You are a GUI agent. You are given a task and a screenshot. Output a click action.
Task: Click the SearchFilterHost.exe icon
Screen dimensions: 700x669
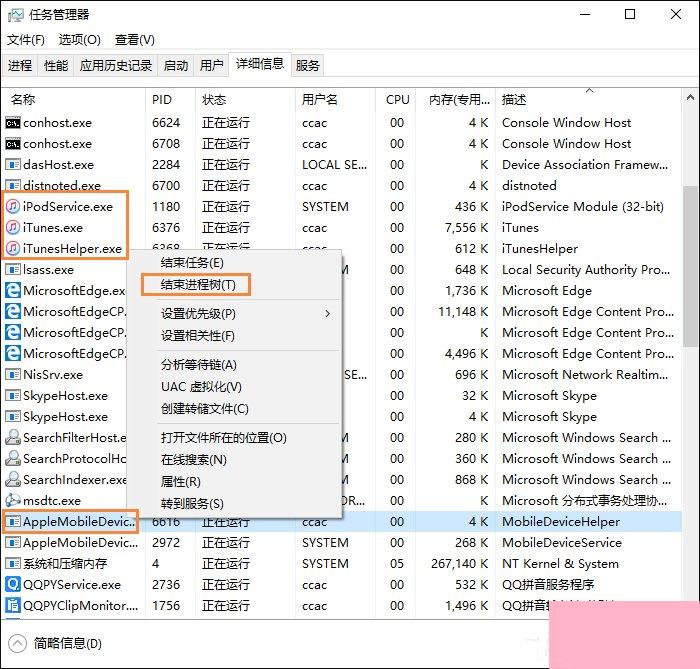[12, 437]
